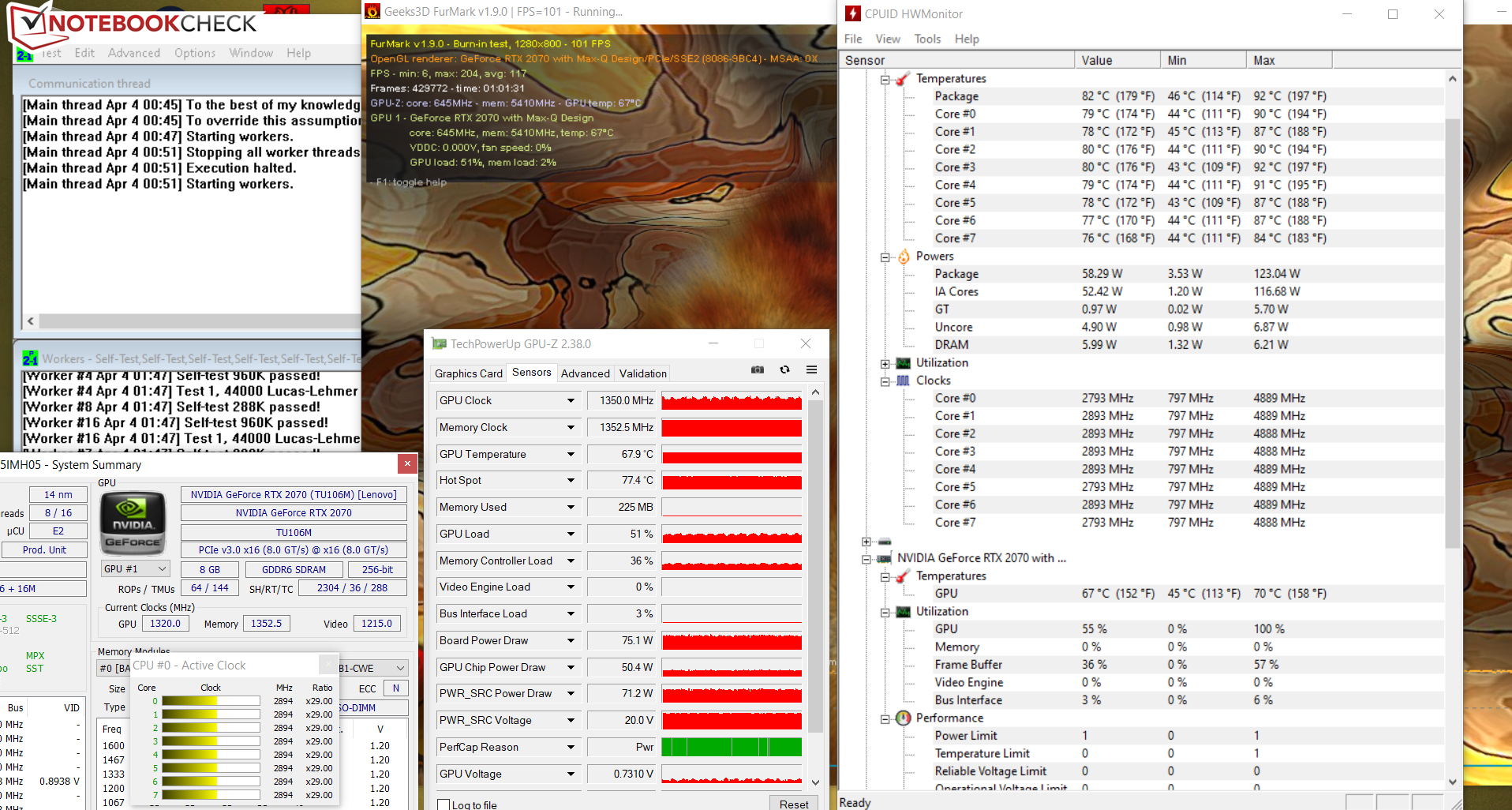The image size is (1512, 810).
Task: Open the GPU-Z hamburger menu
Action: coord(811,369)
